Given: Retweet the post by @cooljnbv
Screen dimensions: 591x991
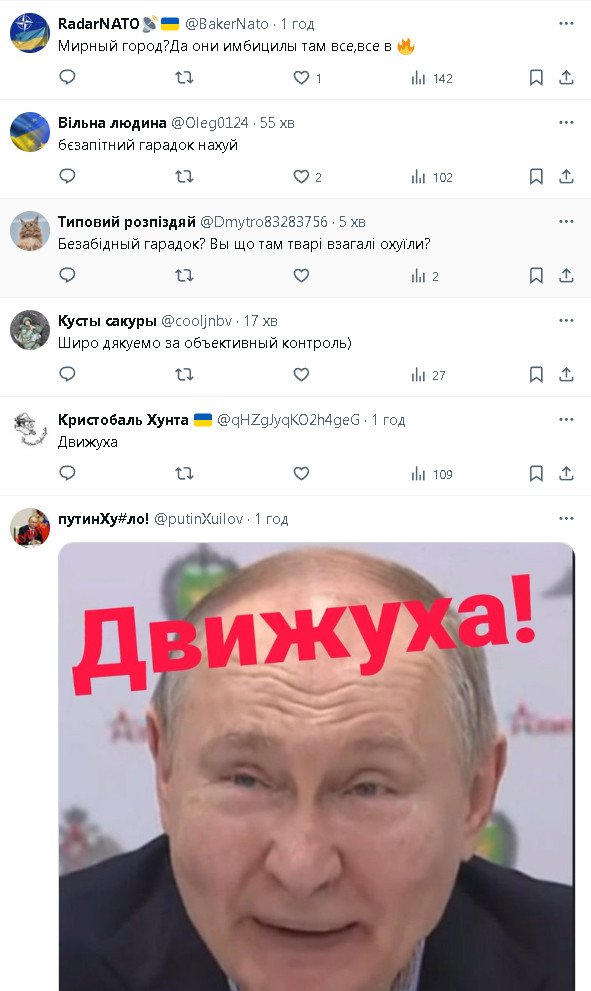Looking at the screenshot, I should click(x=184, y=375).
